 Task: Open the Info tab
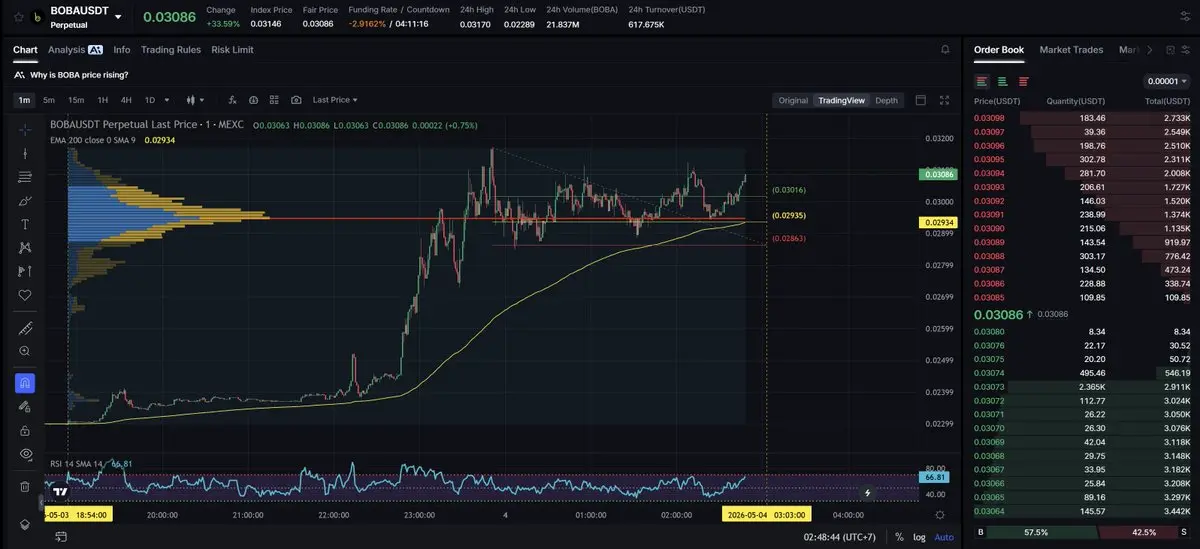pos(122,49)
